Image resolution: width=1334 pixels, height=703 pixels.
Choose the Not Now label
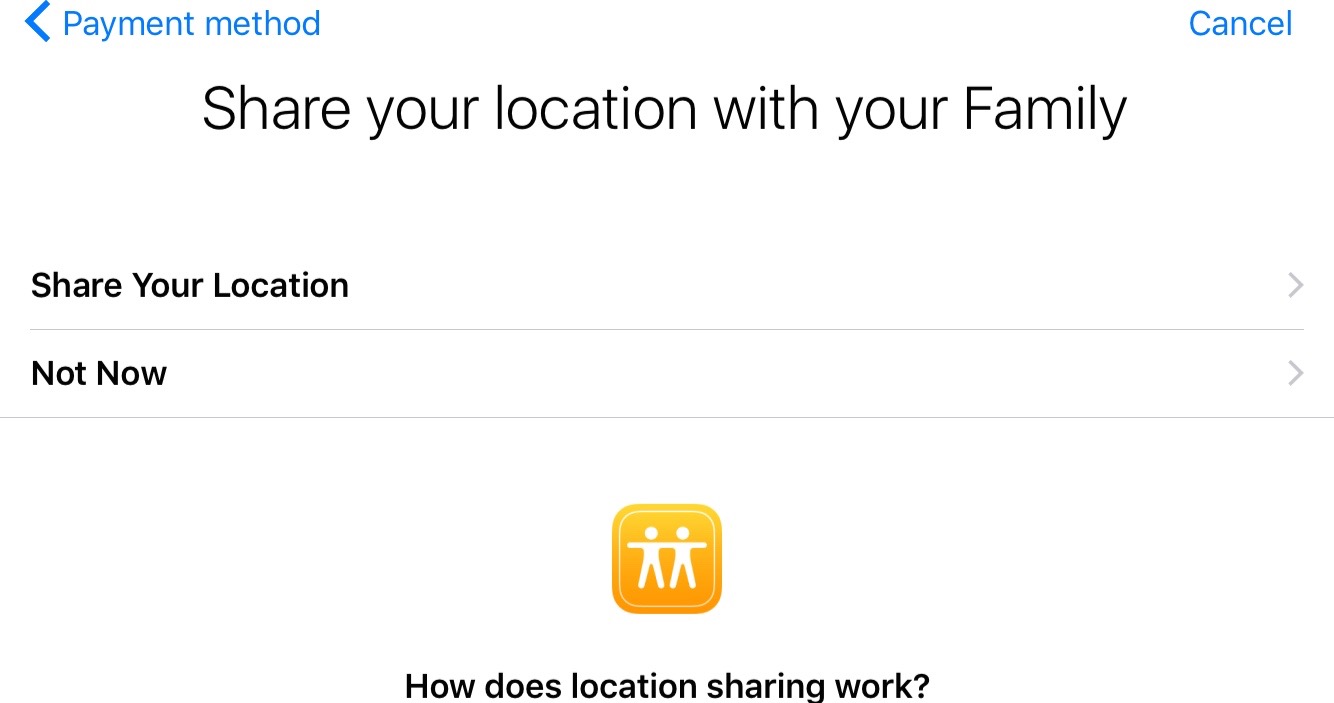click(99, 374)
